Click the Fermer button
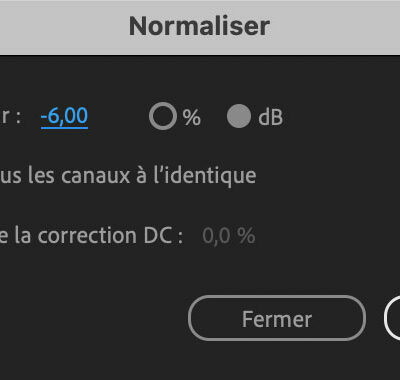Screen dimensions: 400x380 click(277, 318)
